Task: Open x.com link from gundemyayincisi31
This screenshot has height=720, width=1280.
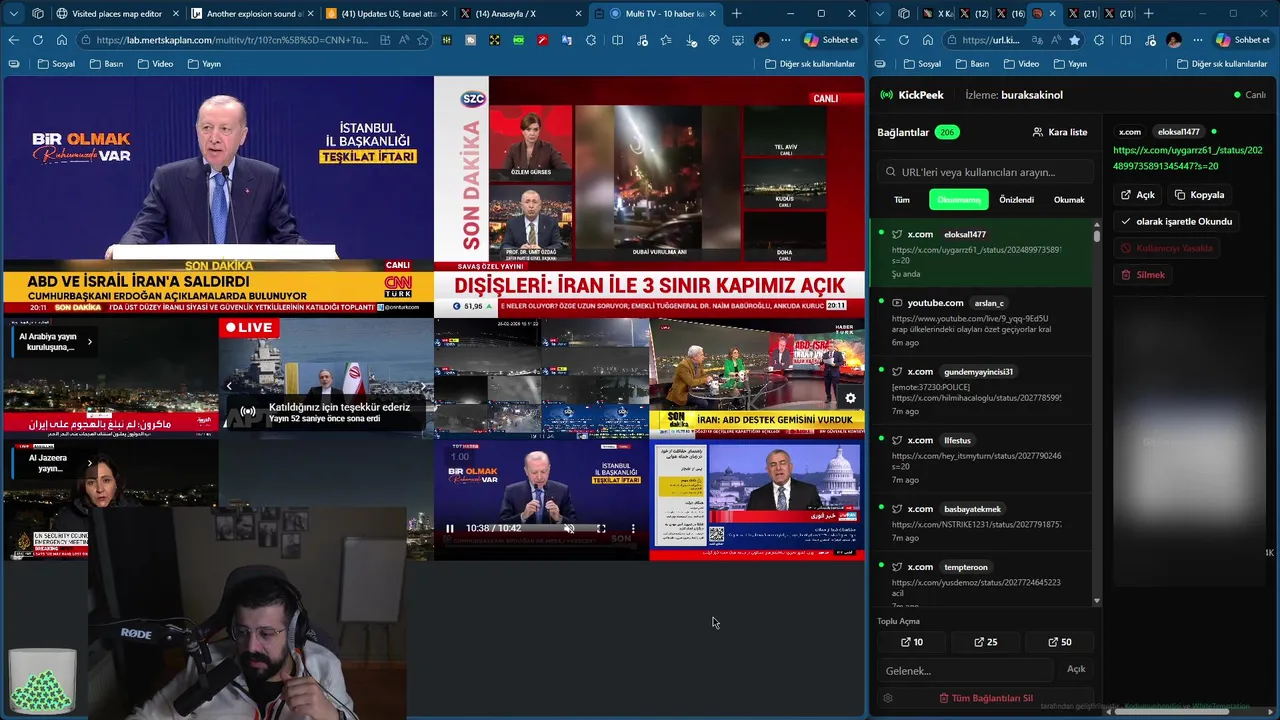Action: (x=981, y=391)
